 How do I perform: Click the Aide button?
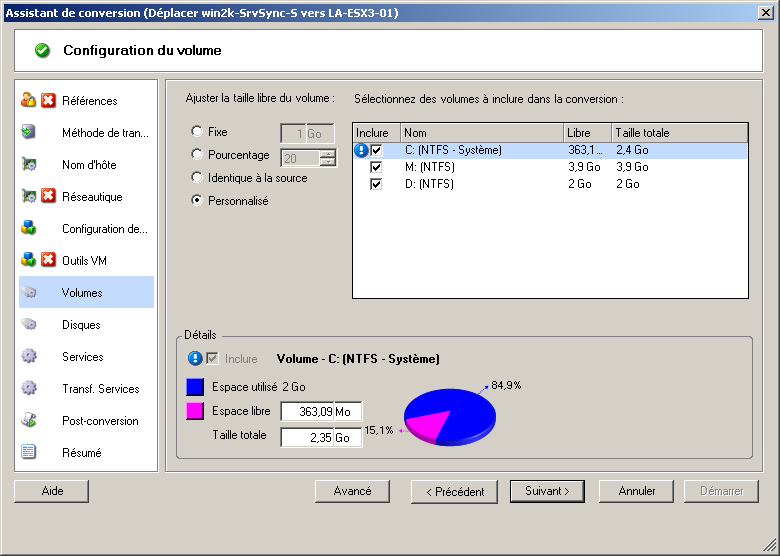click(52, 491)
